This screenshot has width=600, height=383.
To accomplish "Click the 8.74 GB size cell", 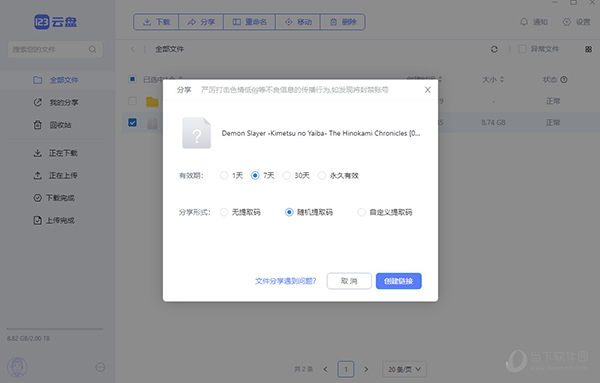I will pos(493,122).
